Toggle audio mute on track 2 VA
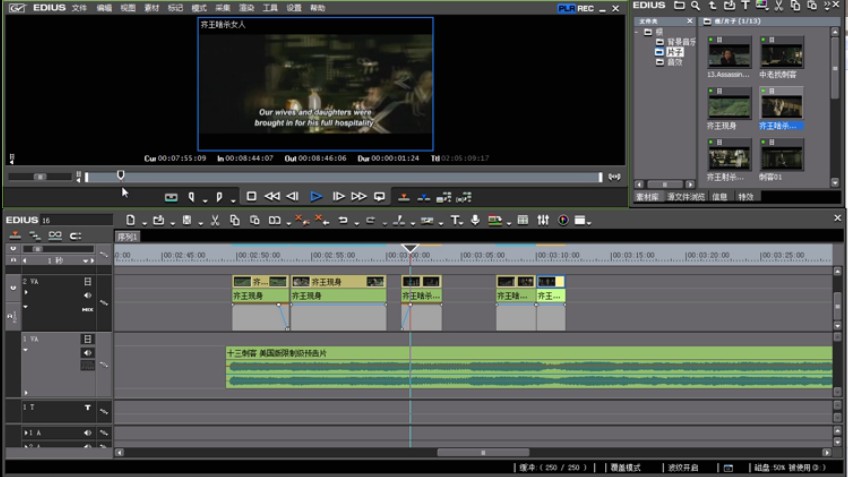This screenshot has height=477, width=848. 87,295
